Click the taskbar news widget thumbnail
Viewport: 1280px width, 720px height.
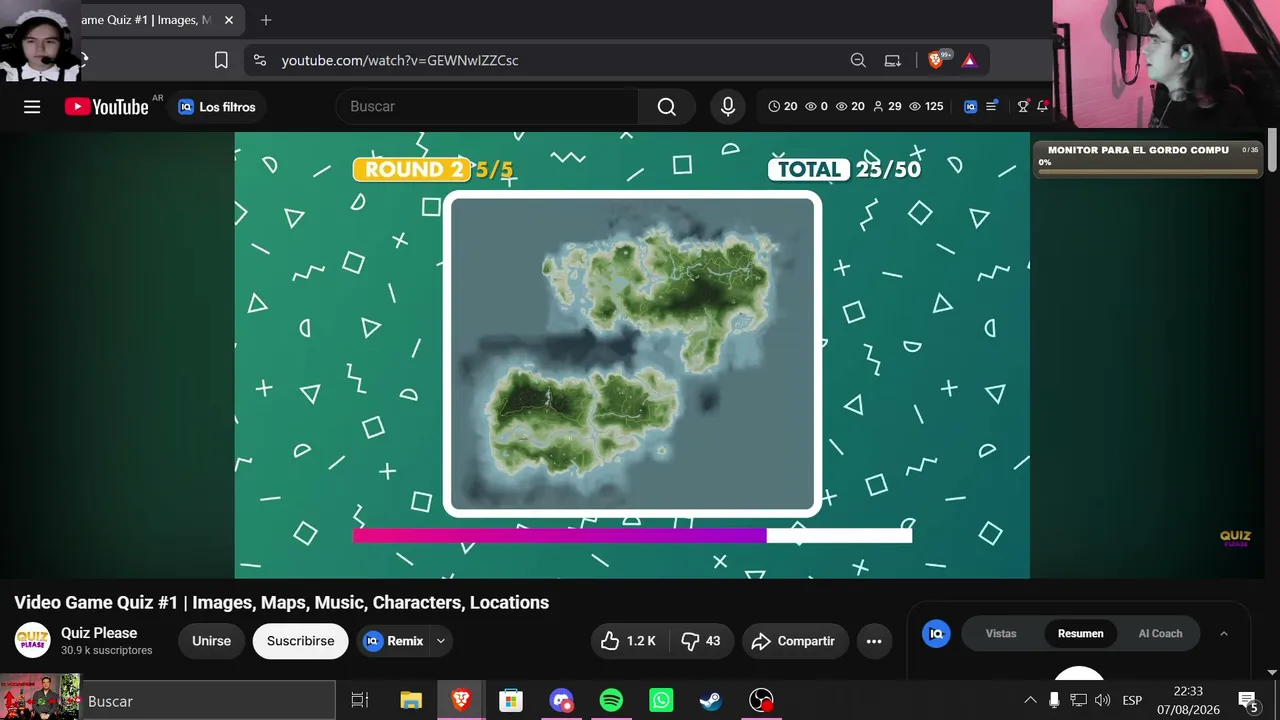[40, 697]
